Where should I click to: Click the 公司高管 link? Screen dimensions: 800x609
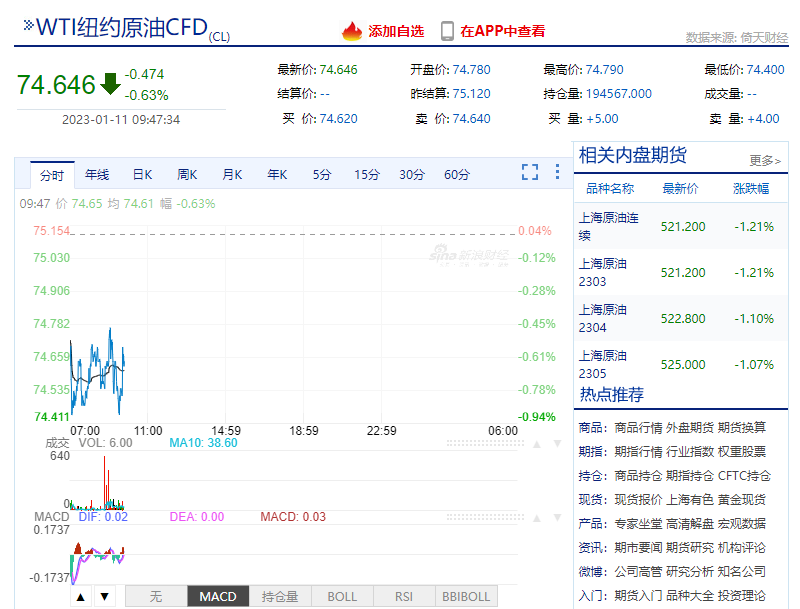pyautogui.click(x=638, y=572)
